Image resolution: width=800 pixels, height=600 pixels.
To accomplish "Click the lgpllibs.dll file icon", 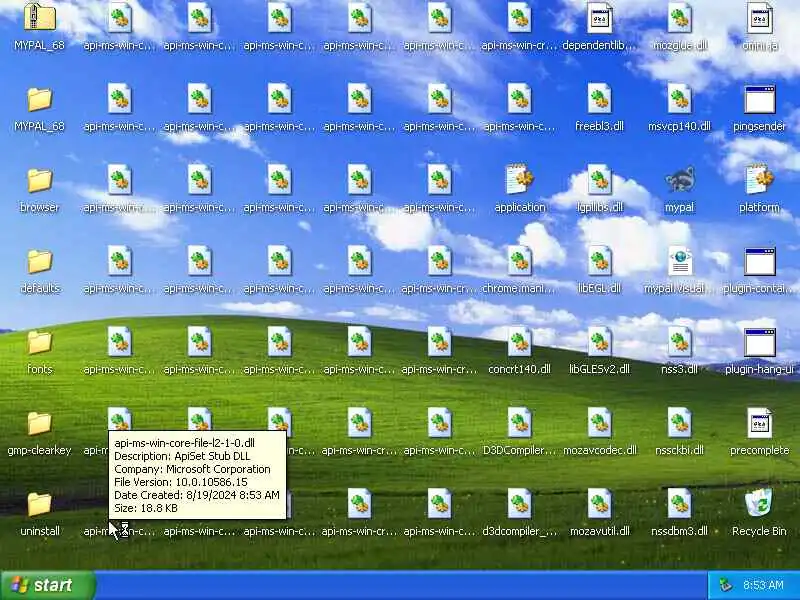I will click(x=599, y=180).
